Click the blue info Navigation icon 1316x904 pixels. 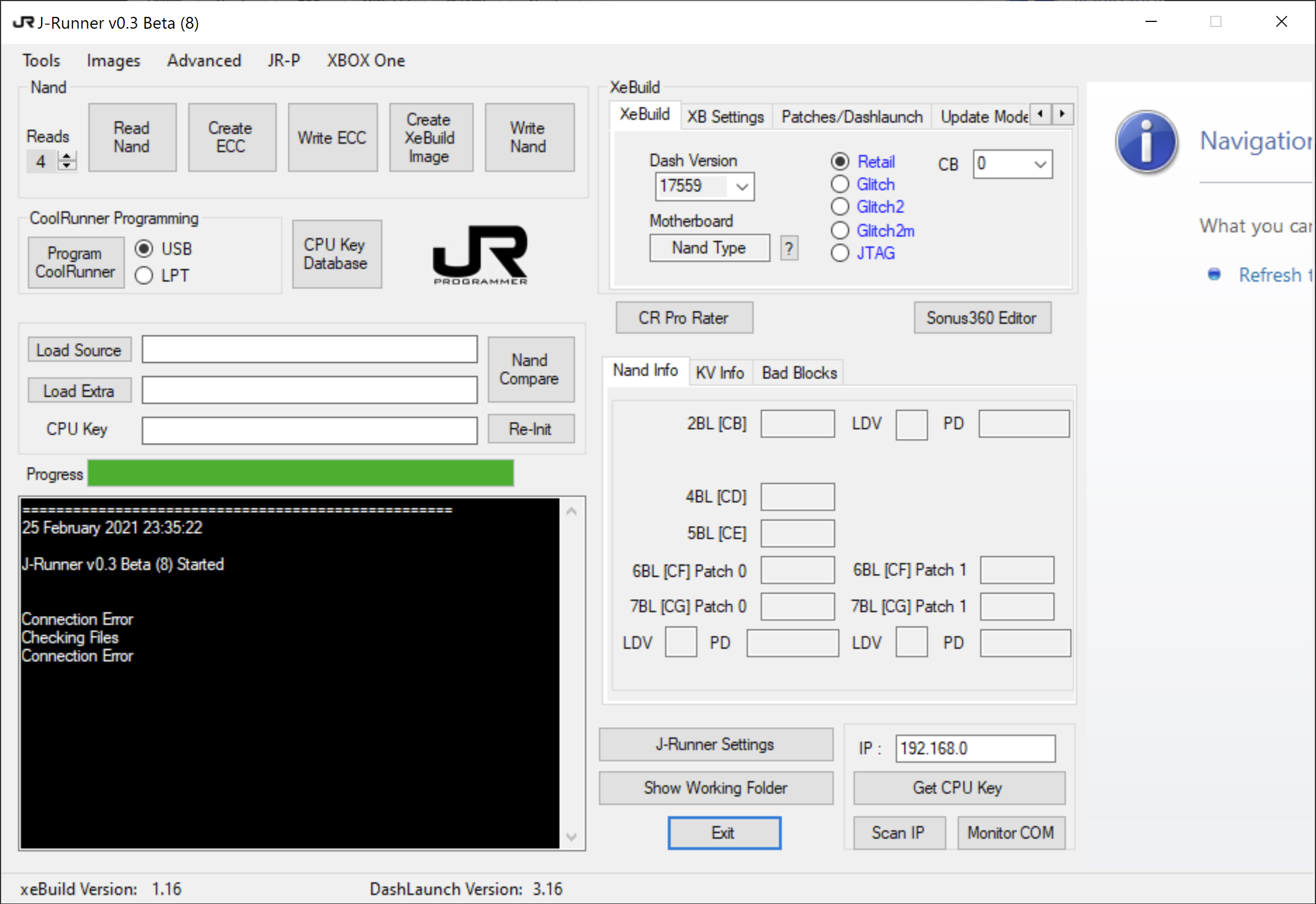[1146, 142]
